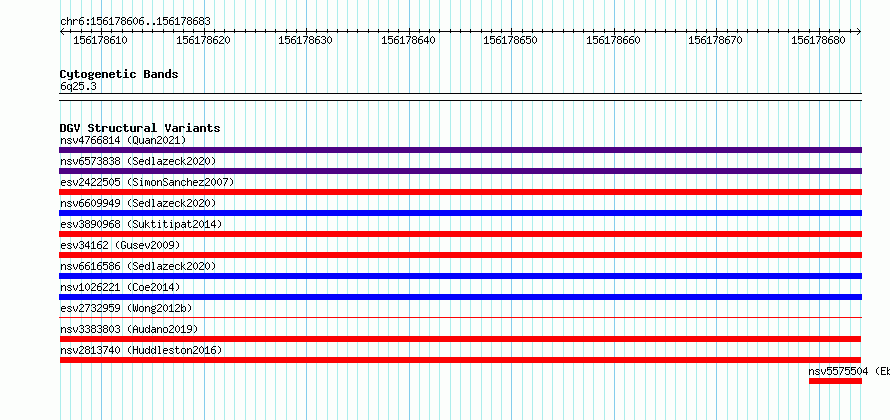Click the red bar for esv3890968
890x420 pixels.
(460, 234)
